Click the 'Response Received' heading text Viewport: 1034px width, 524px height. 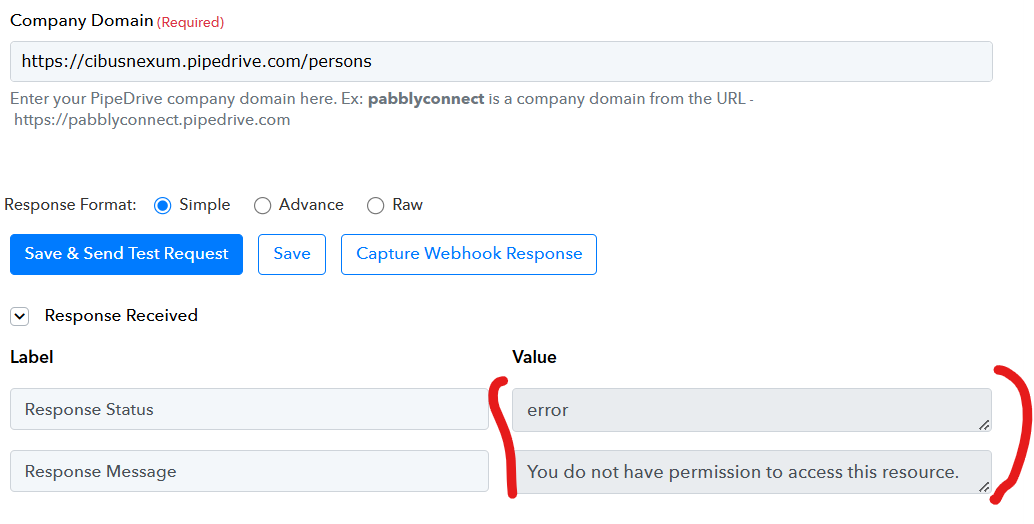121,316
